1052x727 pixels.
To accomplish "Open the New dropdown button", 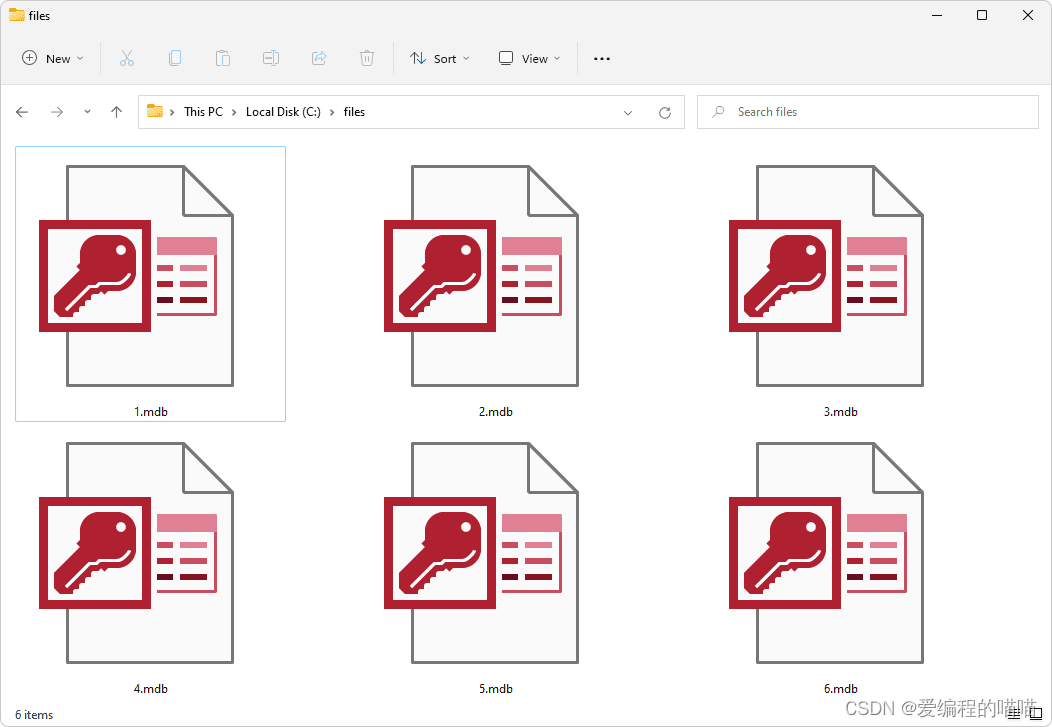I will 53,58.
